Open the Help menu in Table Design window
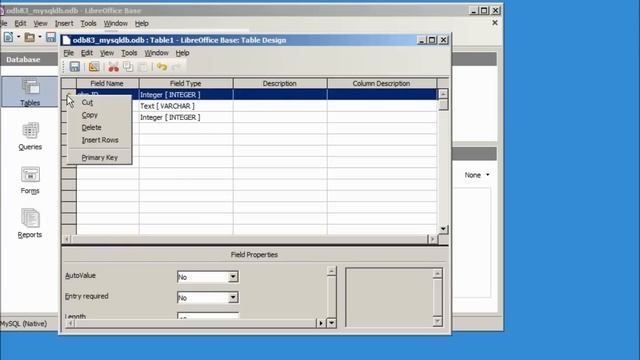 [182, 53]
